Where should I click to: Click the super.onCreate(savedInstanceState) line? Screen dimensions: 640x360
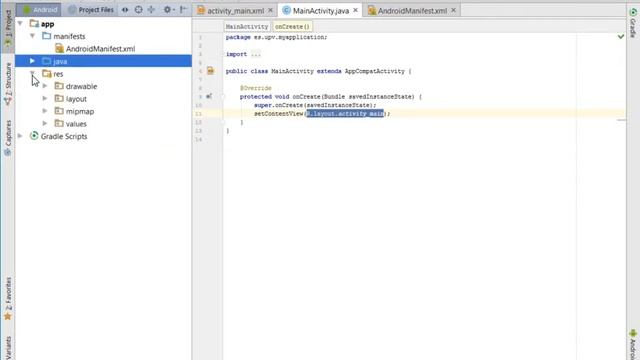(315, 105)
